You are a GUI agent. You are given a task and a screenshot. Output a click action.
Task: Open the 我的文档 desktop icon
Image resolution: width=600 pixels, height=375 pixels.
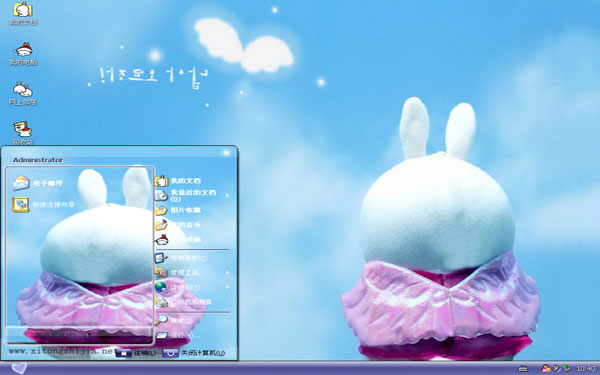pos(23,13)
